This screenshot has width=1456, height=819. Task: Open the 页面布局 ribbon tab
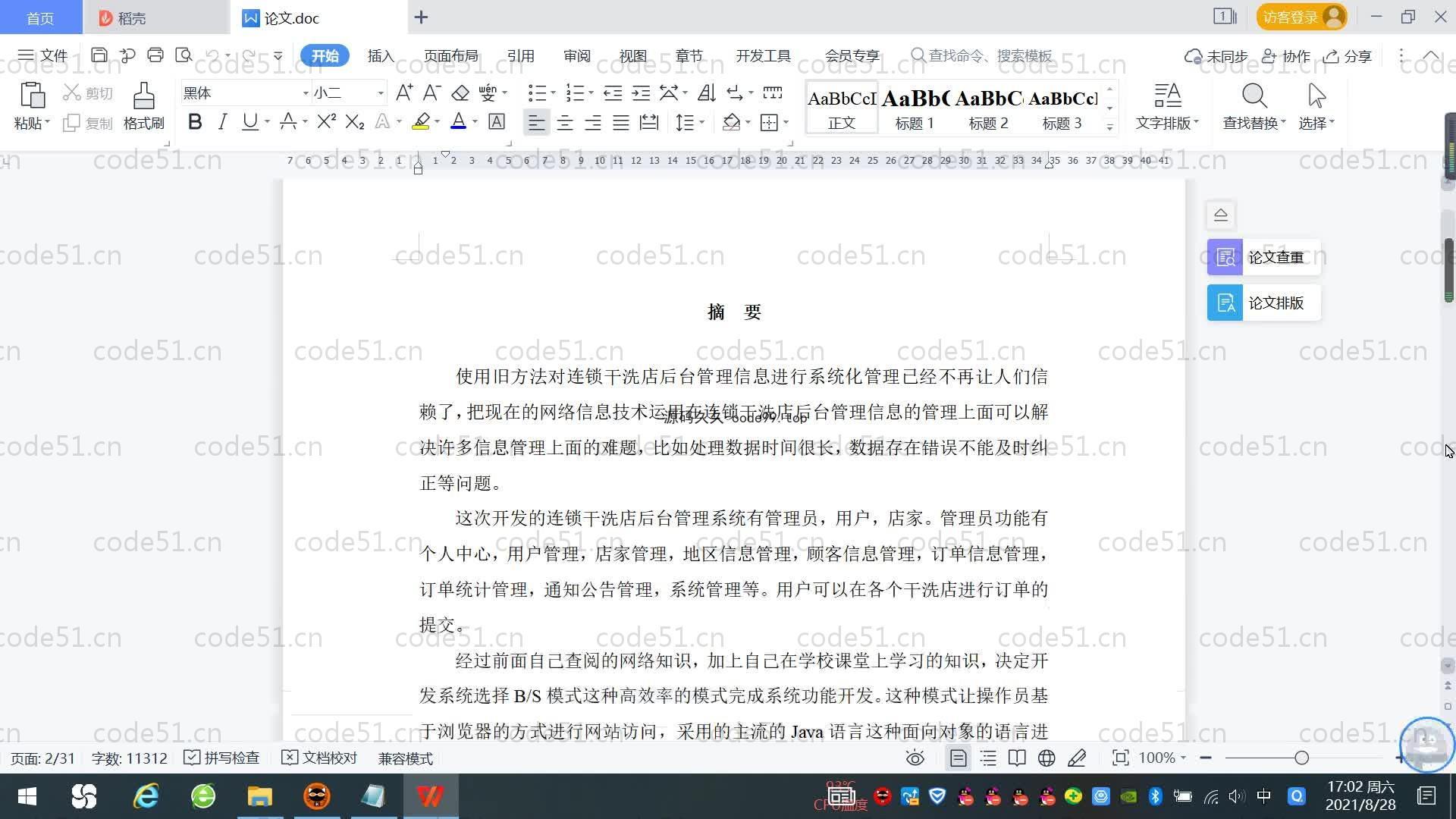tap(450, 56)
